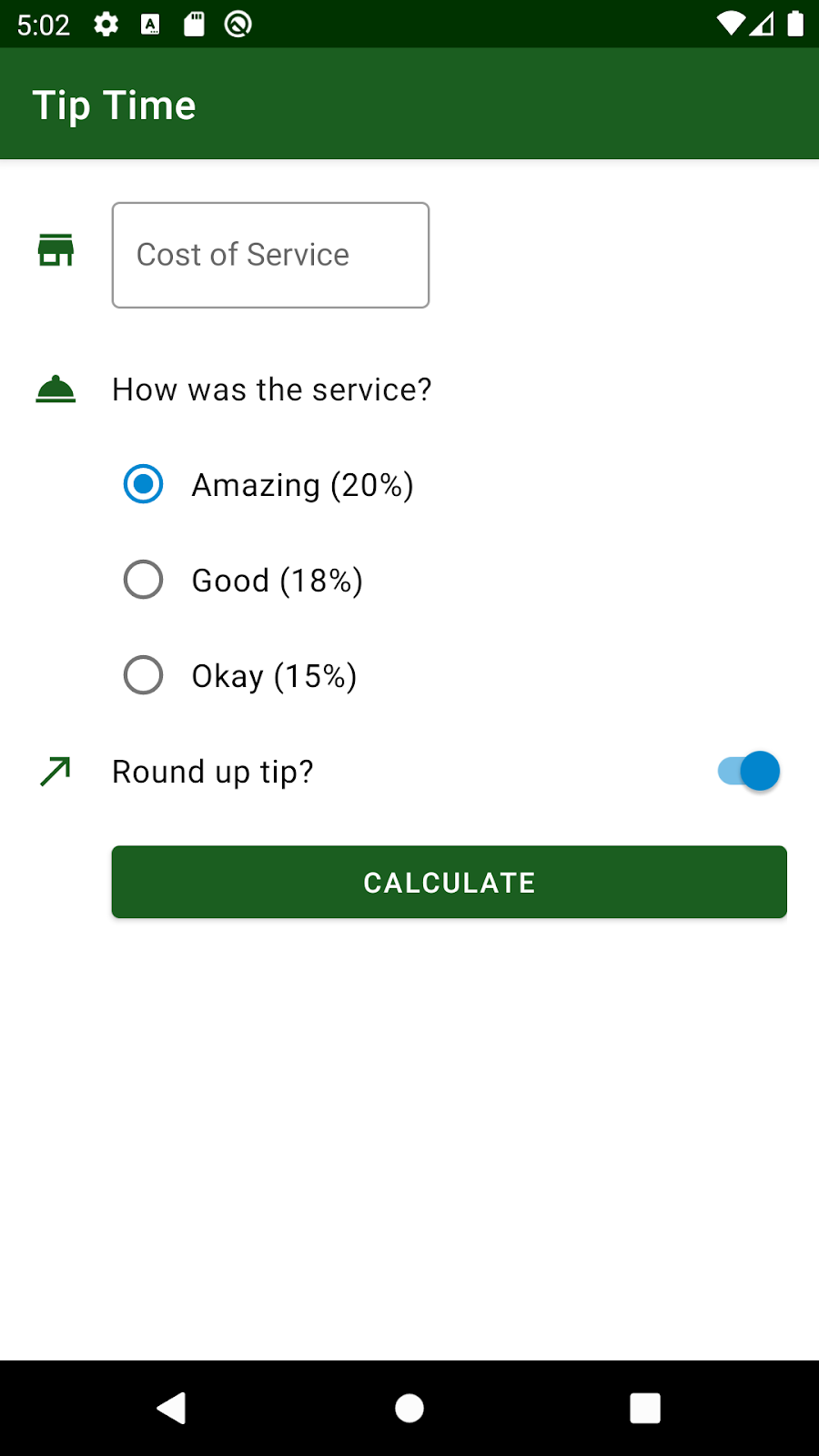Tap the keyboard 'A' status bar icon

tap(151, 25)
